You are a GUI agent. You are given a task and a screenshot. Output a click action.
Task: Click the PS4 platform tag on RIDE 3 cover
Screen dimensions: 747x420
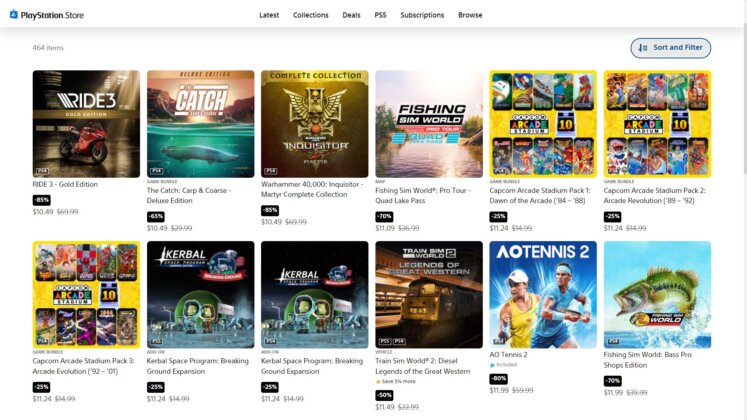point(43,171)
